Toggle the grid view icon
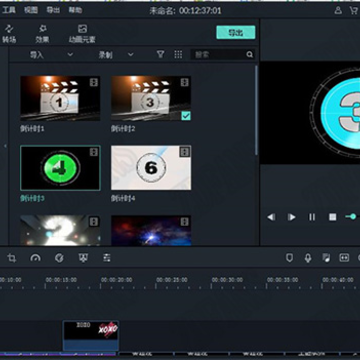 [x=178, y=54]
